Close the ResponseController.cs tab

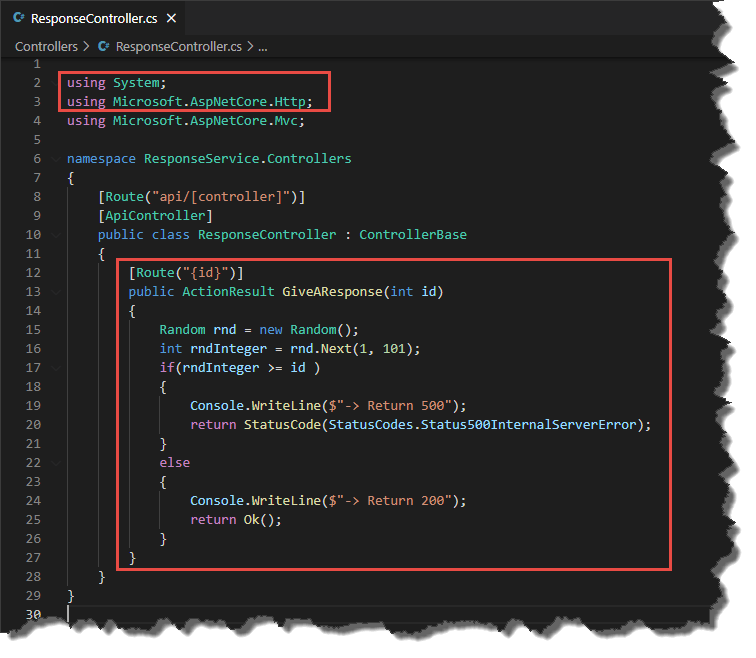tap(171, 18)
